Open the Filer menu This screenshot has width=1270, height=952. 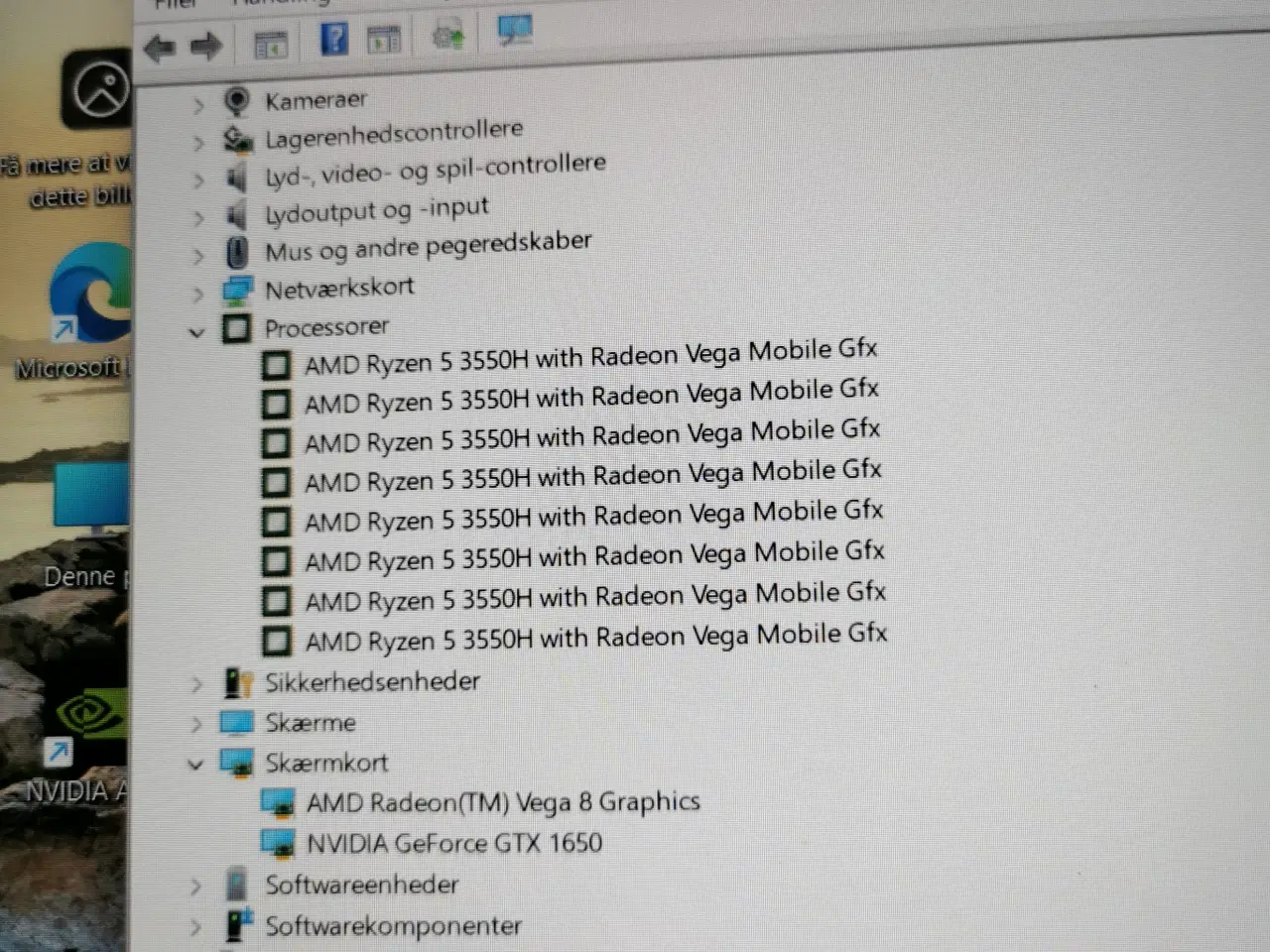point(175,5)
